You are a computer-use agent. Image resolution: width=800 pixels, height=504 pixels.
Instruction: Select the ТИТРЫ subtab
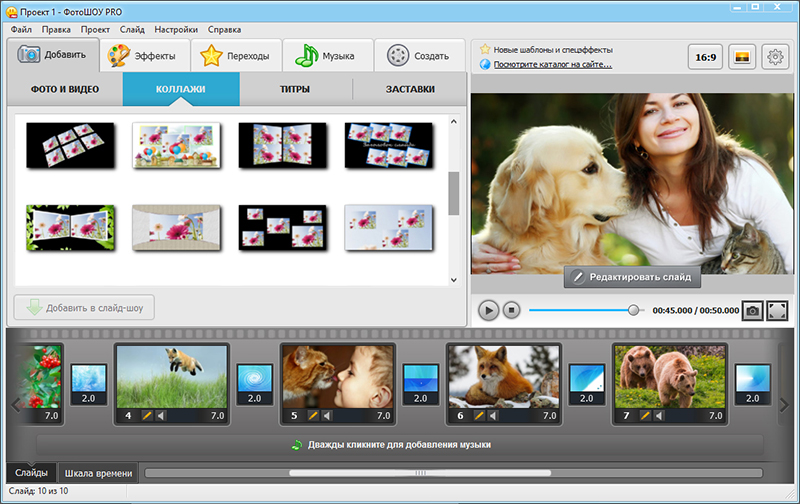[x=295, y=89]
